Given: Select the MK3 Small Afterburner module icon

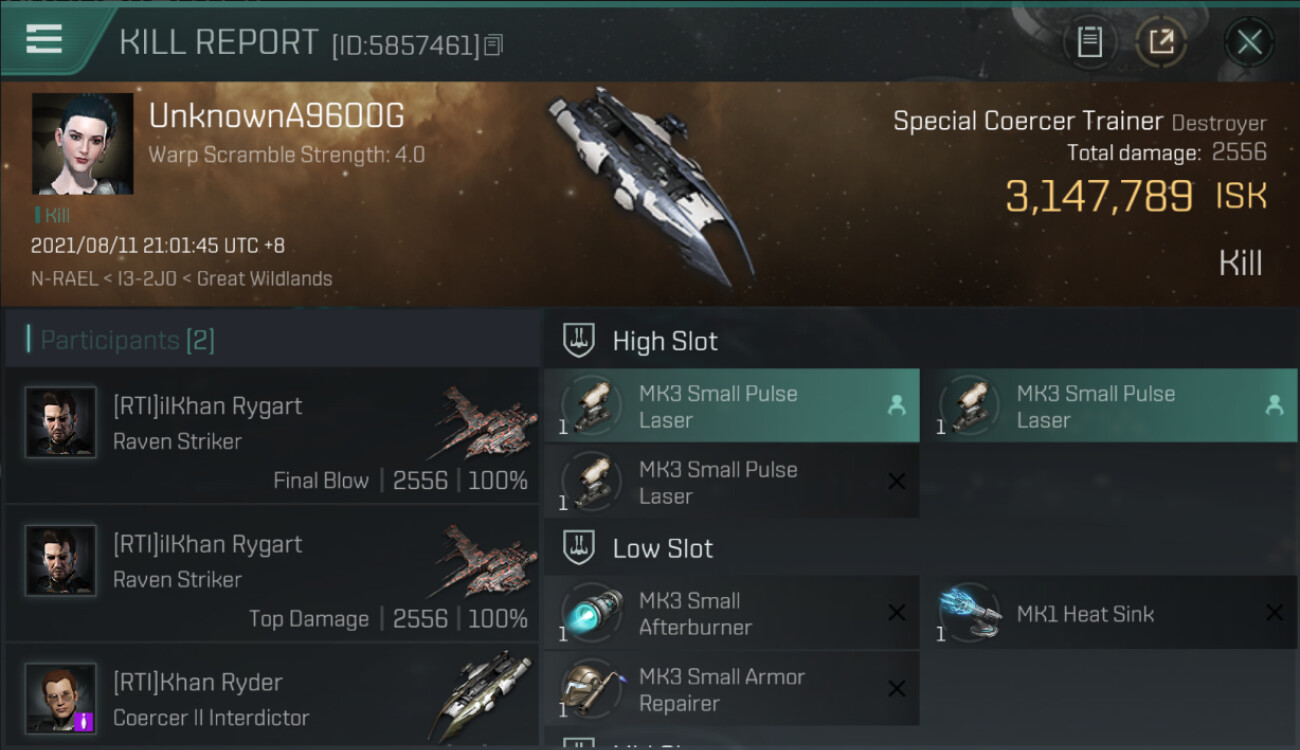Looking at the screenshot, I should (x=592, y=613).
